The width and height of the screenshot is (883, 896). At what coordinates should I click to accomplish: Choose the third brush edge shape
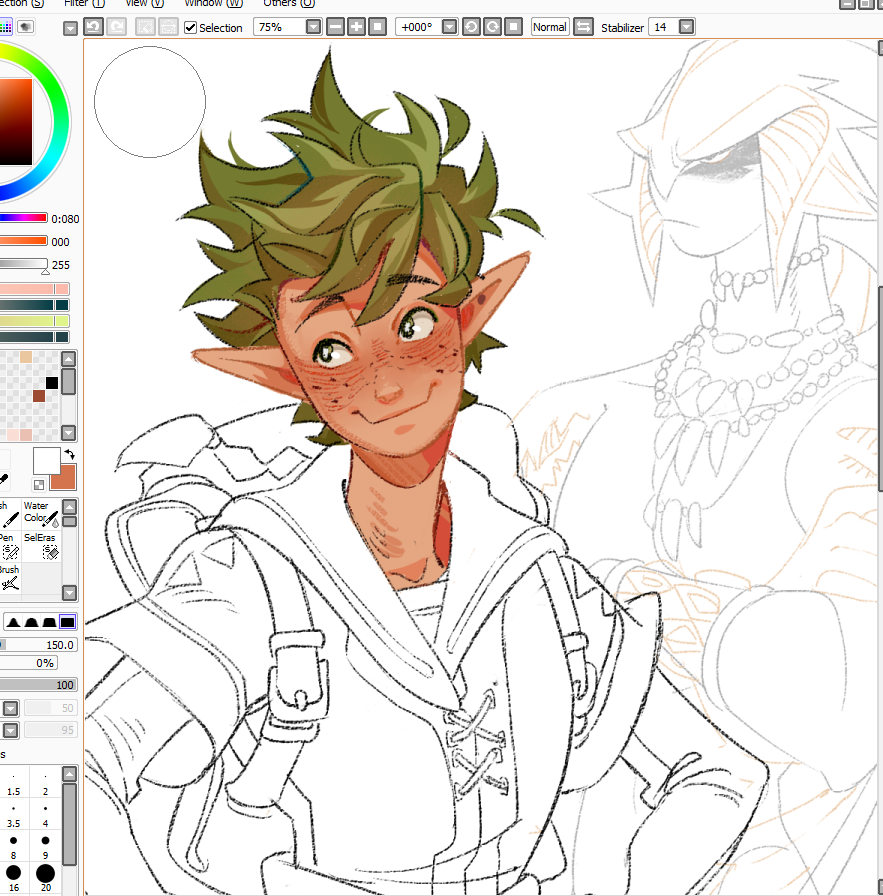[x=50, y=622]
